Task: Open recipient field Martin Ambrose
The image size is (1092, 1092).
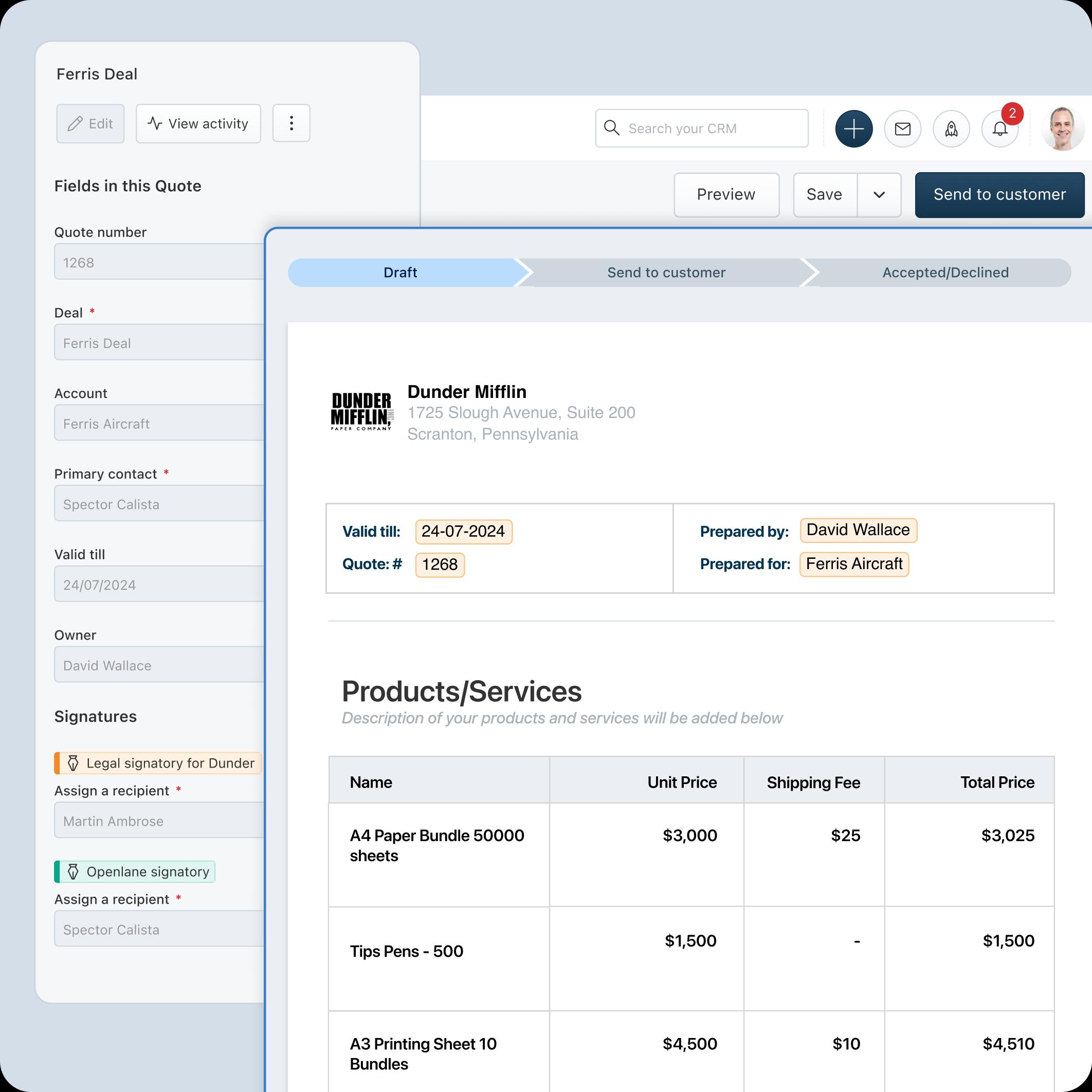Action: pos(159,820)
